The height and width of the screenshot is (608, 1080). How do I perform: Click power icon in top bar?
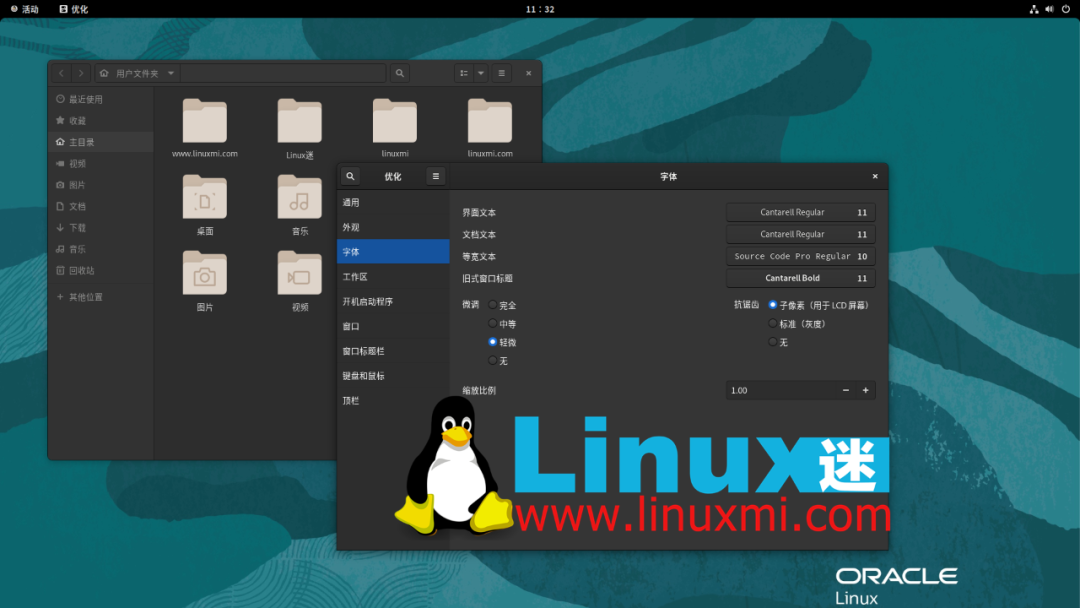[1066, 9]
